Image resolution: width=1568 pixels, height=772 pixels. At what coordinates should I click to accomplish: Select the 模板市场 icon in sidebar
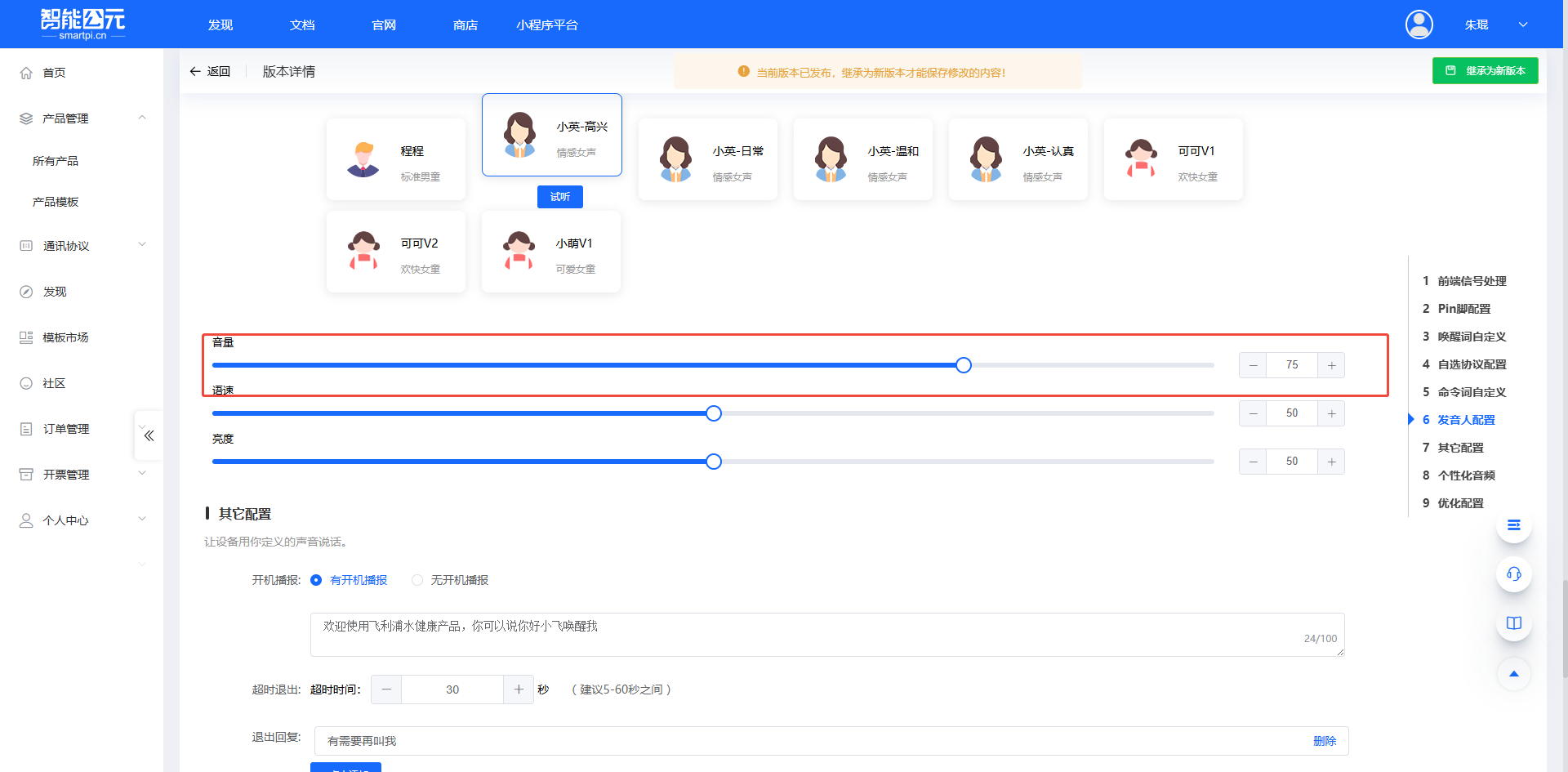[25, 337]
